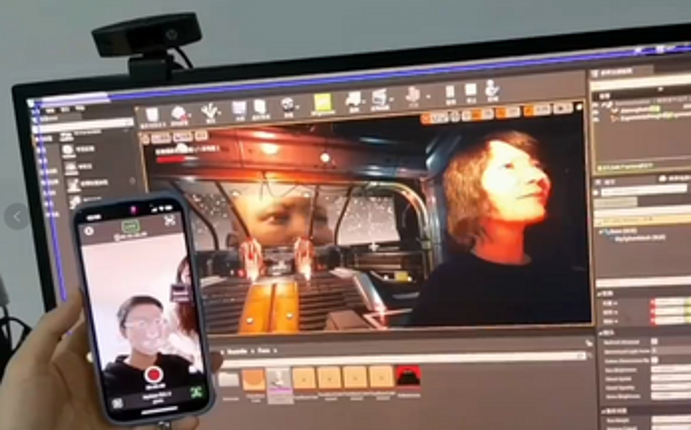691x430 pixels.
Task: Tap green face icon at phone bottom right
Action: point(197,392)
